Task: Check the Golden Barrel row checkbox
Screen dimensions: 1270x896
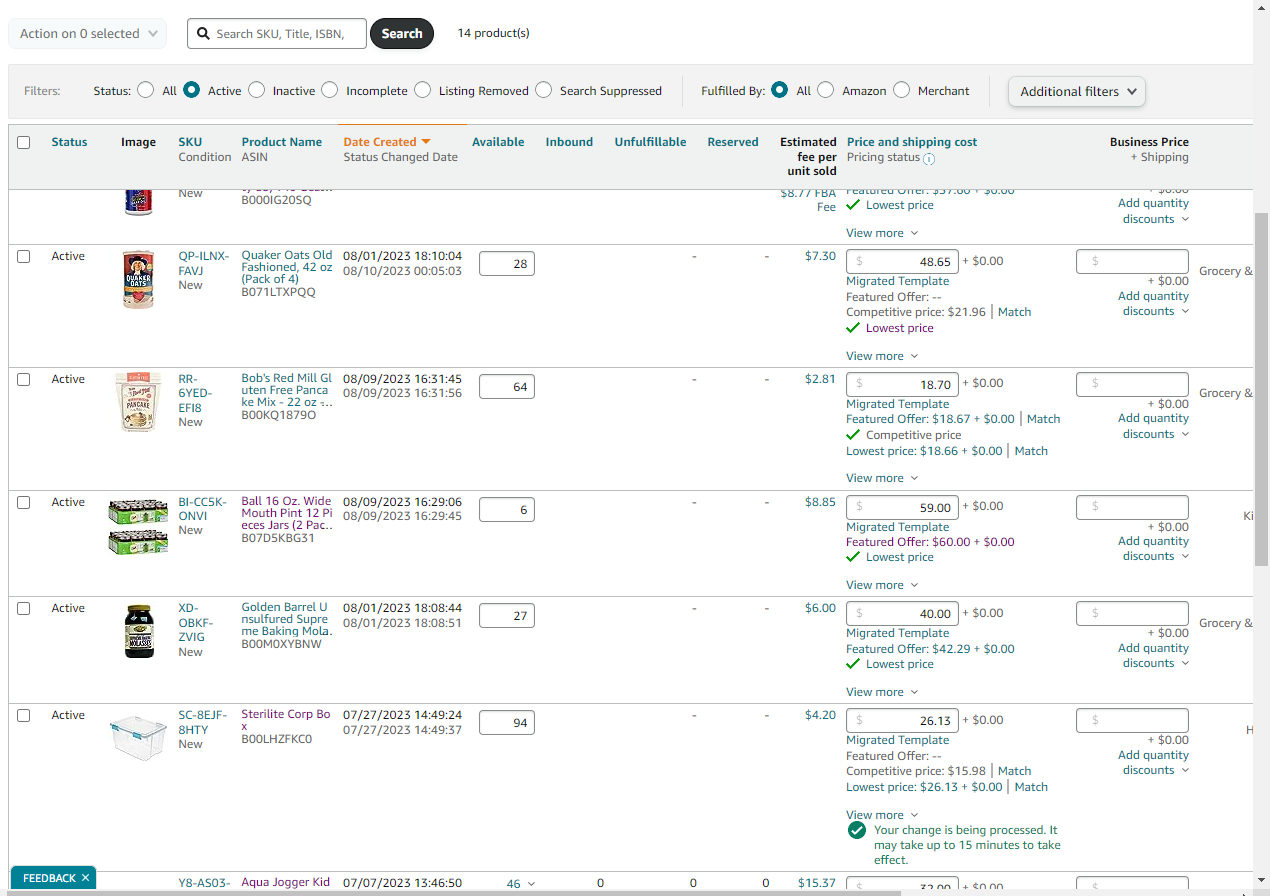Action: (x=24, y=609)
